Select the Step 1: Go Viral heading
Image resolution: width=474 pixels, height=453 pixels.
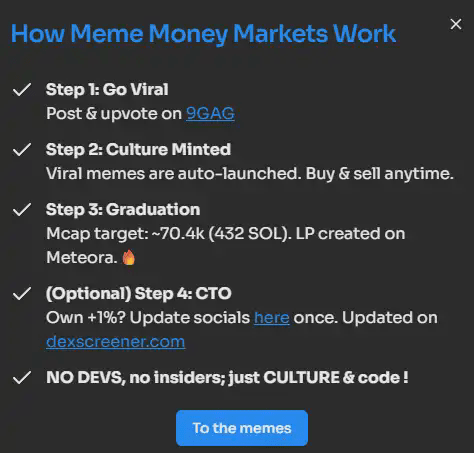[107, 89]
